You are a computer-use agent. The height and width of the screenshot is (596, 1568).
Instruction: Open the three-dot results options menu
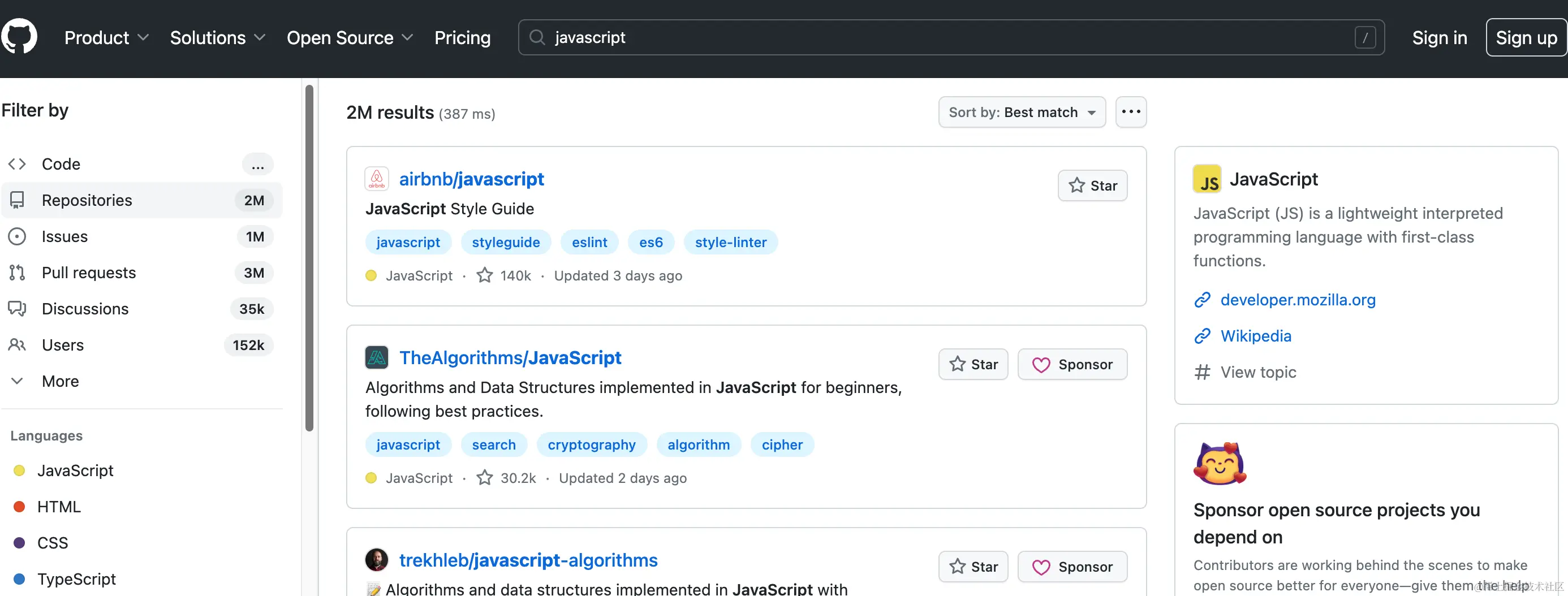(x=1130, y=112)
